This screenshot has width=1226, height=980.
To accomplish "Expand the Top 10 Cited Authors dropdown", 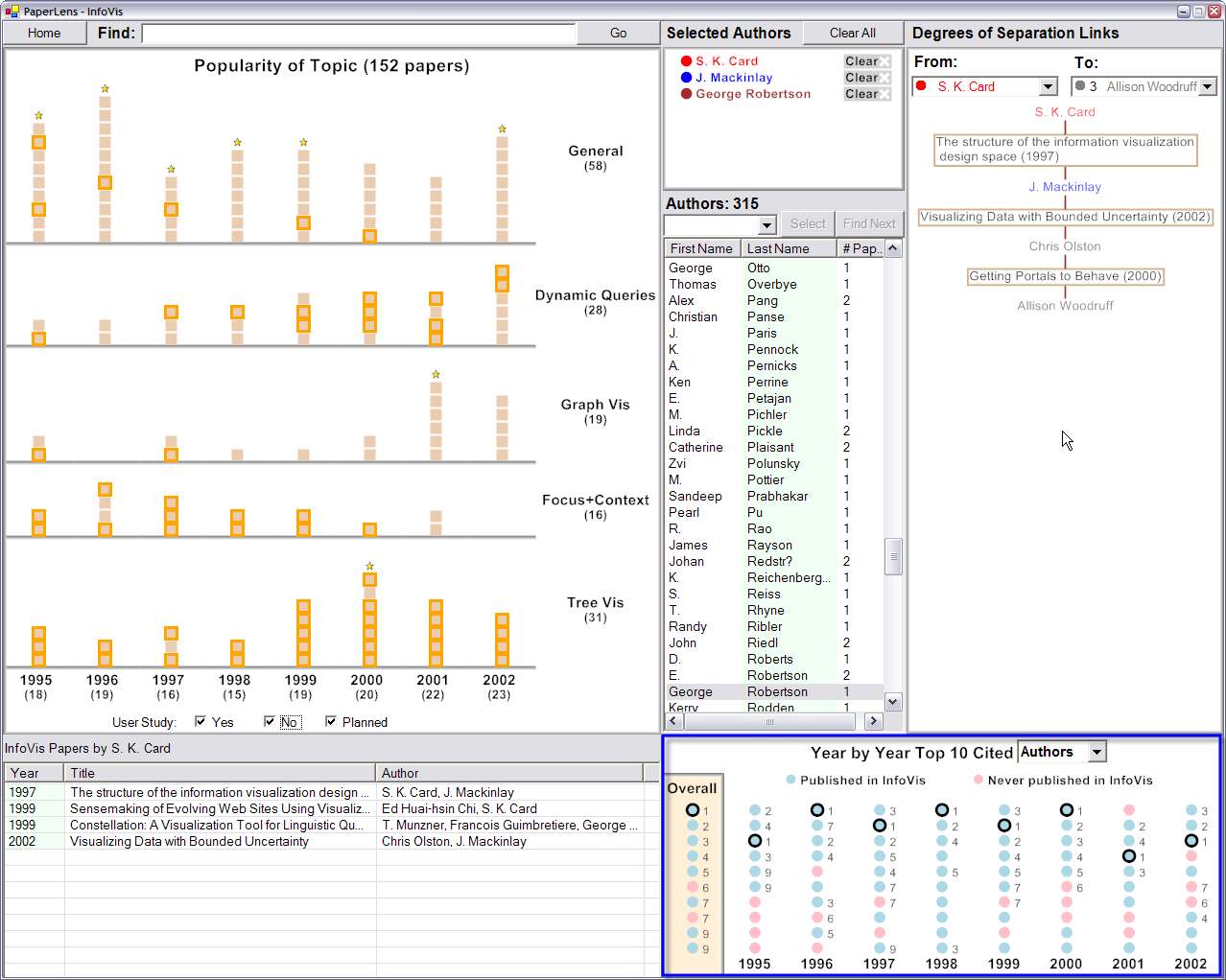I will (x=1097, y=753).
